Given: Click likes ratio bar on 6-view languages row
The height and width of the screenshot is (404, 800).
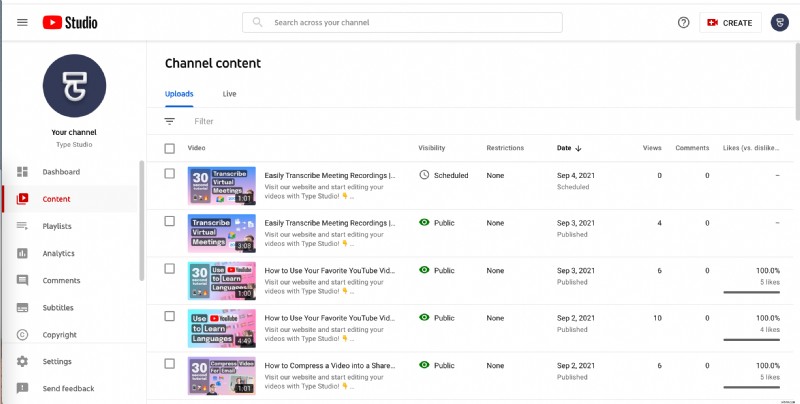Looking at the screenshot, I should 751,292.
